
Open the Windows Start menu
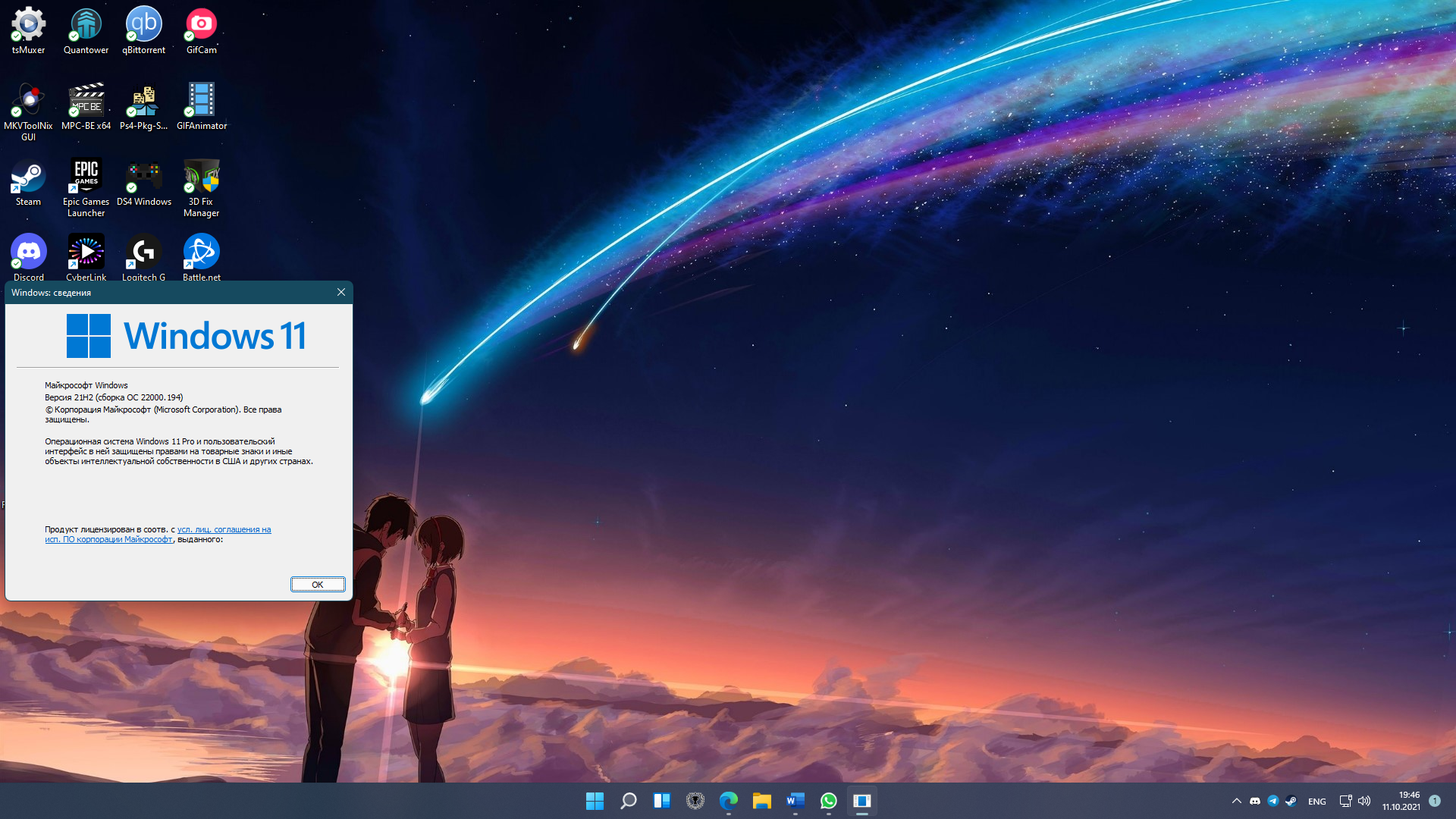point(595,801)
